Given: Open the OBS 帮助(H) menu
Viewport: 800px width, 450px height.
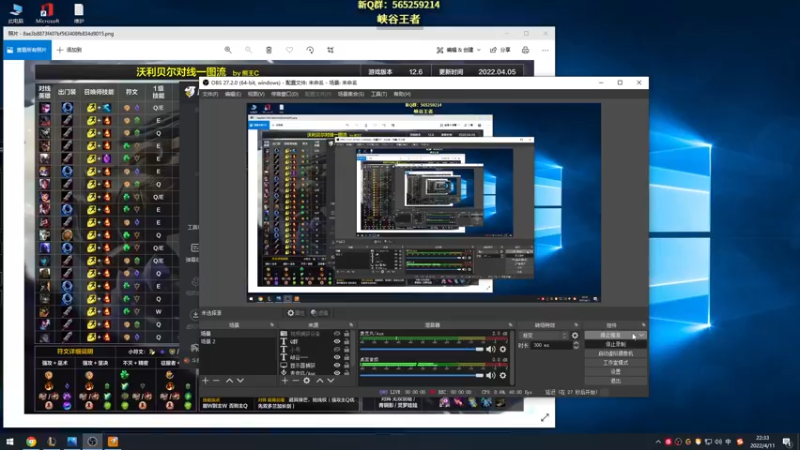Looking at the screenshot, I should [x=402, y=94].
